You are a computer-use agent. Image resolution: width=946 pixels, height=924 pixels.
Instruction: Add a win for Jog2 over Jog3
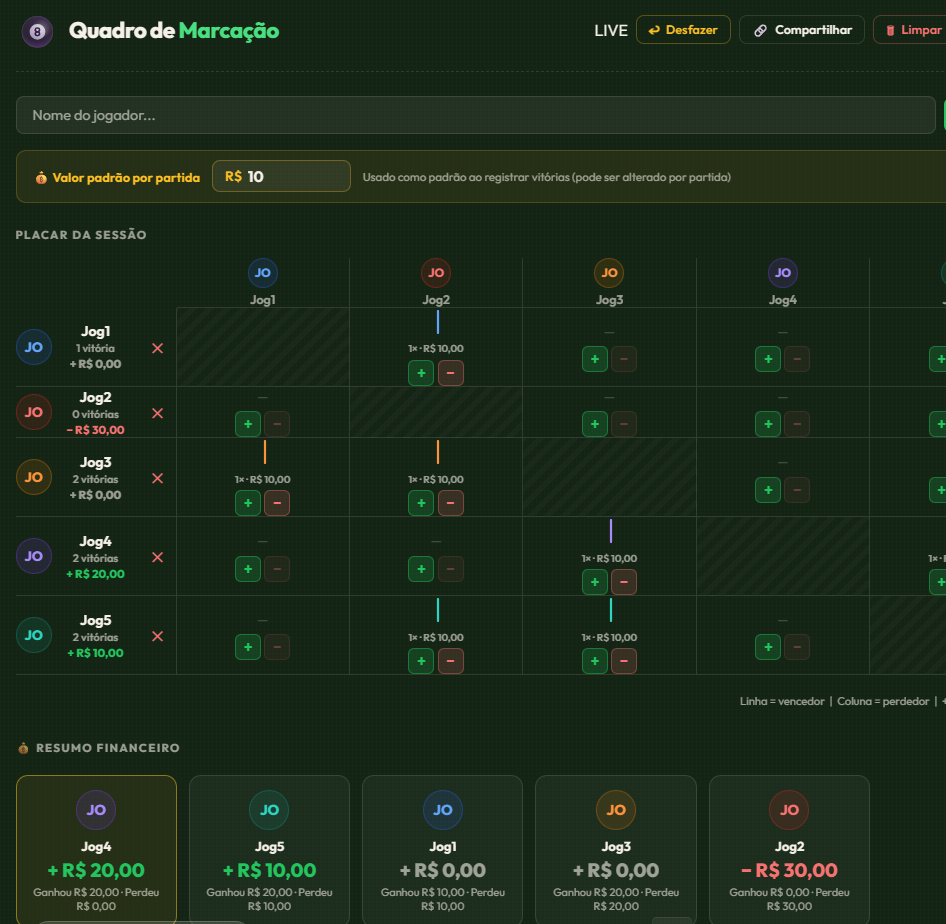pyautogui.click(x=595, y=424)
